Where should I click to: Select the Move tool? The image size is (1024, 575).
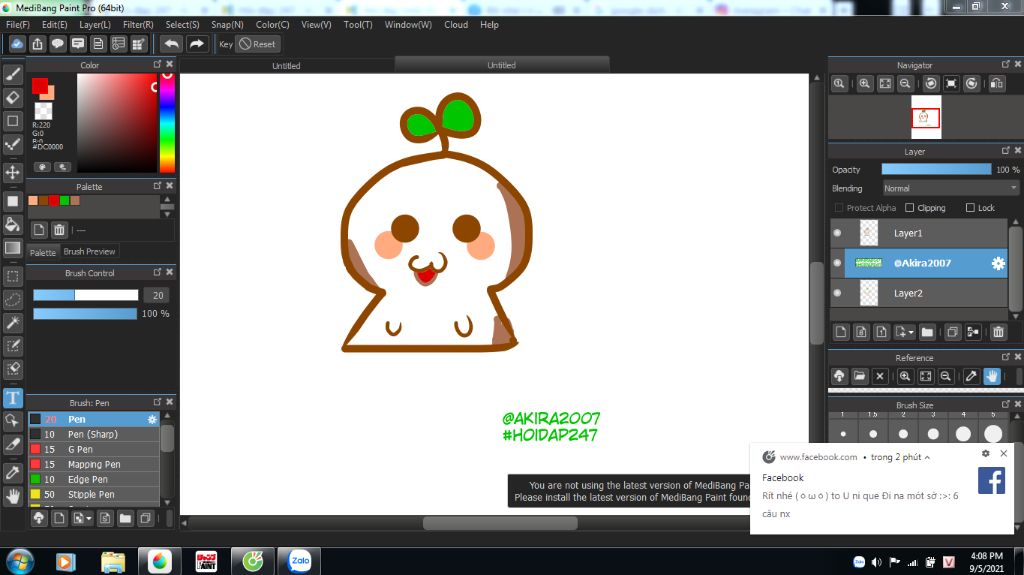coord(12,172)
